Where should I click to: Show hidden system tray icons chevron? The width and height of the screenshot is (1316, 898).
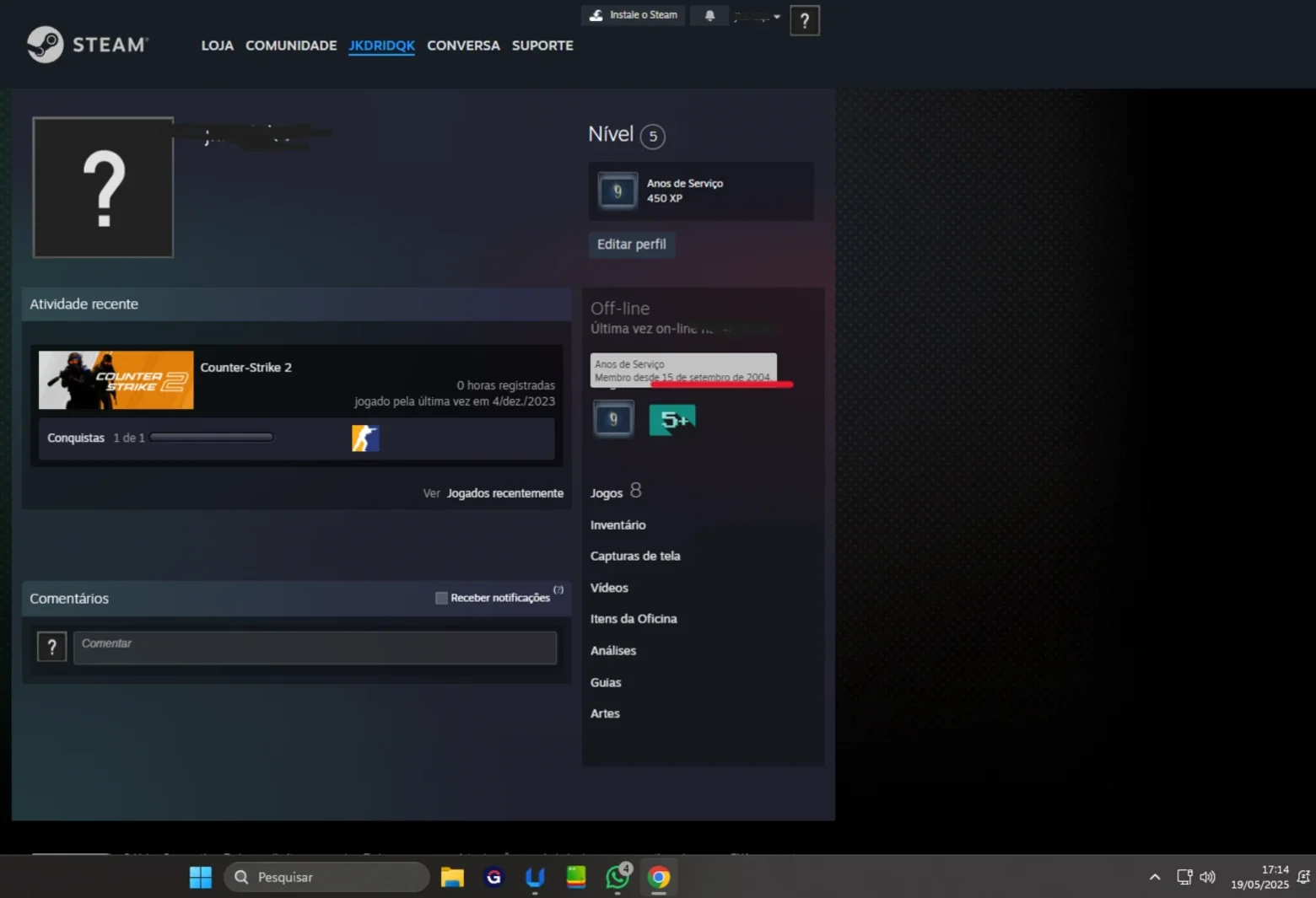(1155, 877)
